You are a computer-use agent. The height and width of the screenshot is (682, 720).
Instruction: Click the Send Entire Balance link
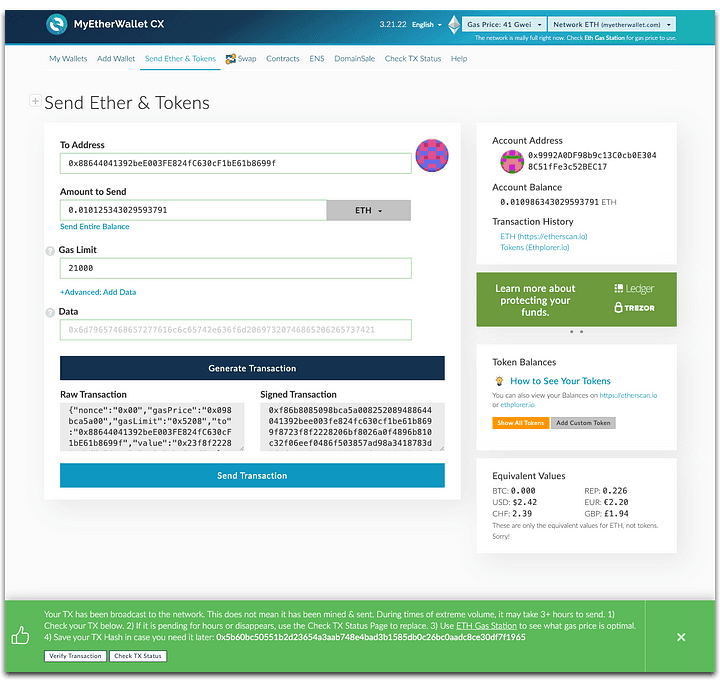(x=95, y=226)
